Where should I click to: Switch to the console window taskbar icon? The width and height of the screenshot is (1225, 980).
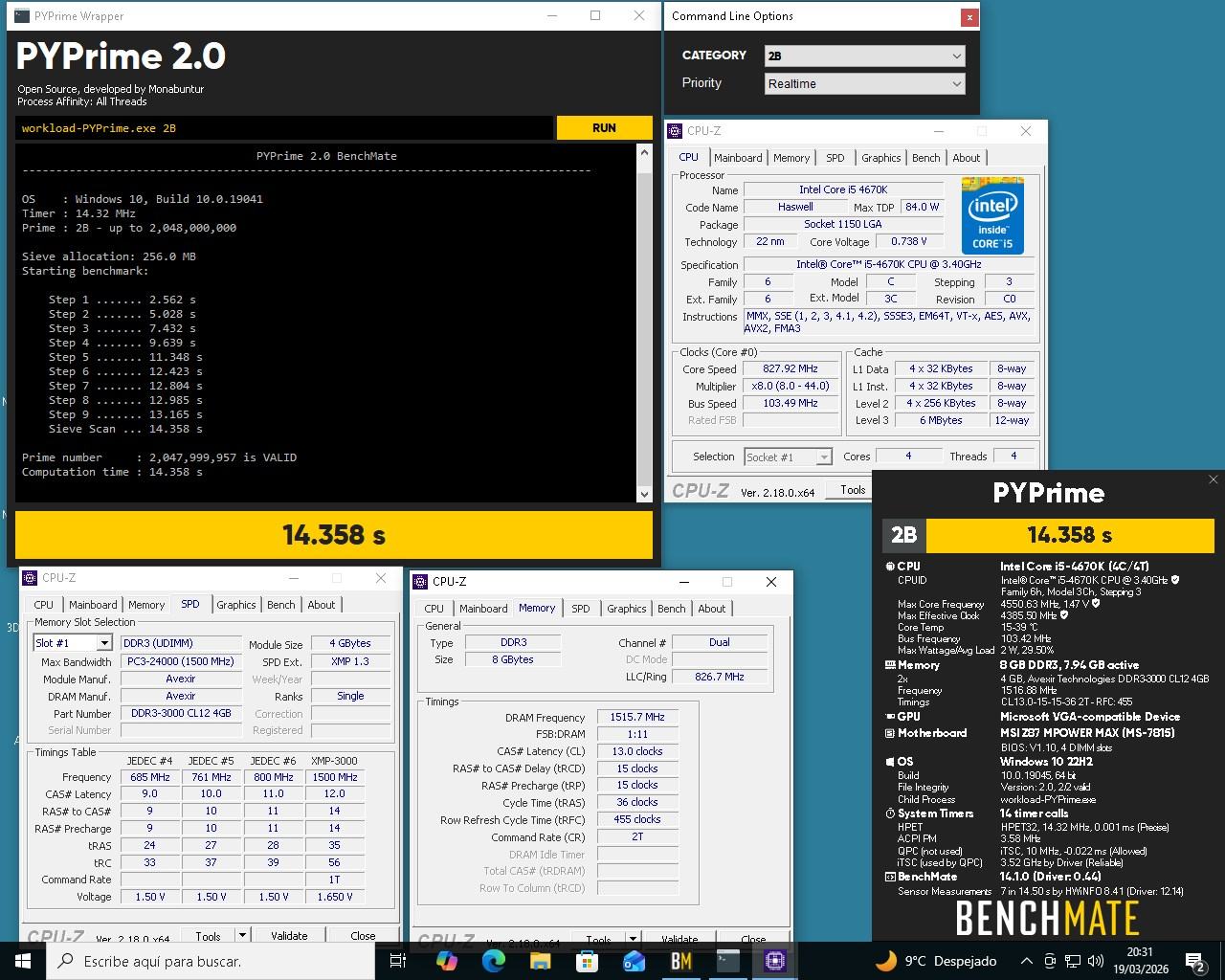[728, 960]
